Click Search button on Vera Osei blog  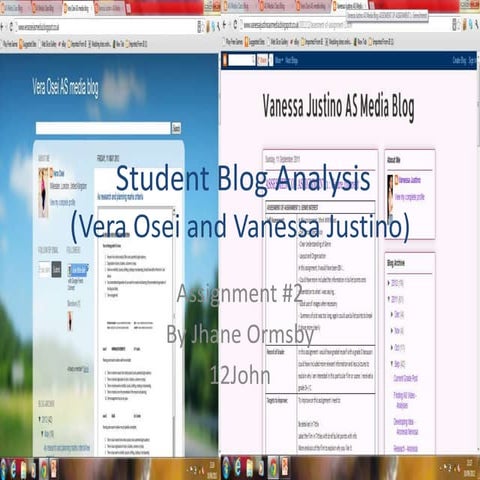176,128
